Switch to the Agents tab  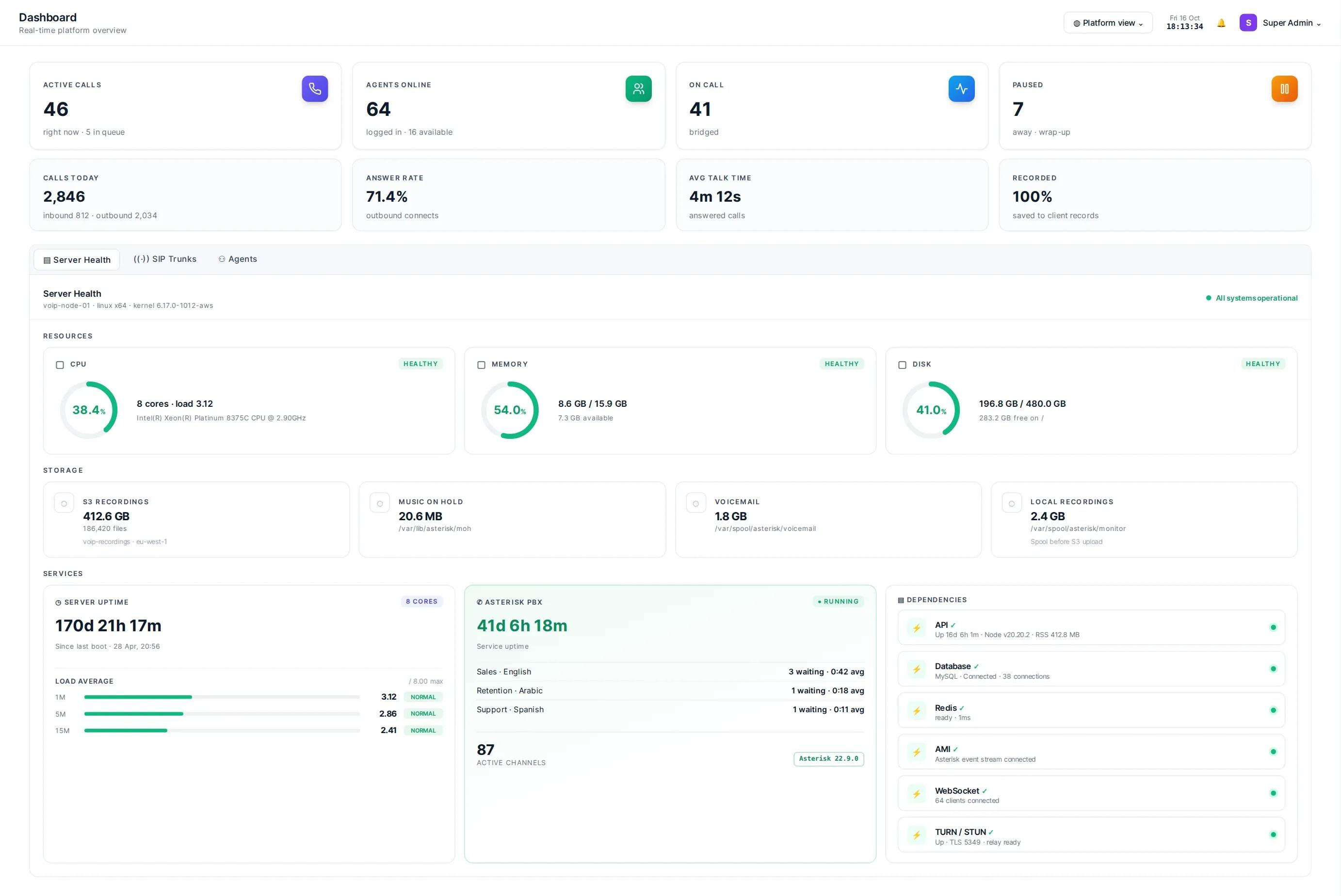pos(238,259)
